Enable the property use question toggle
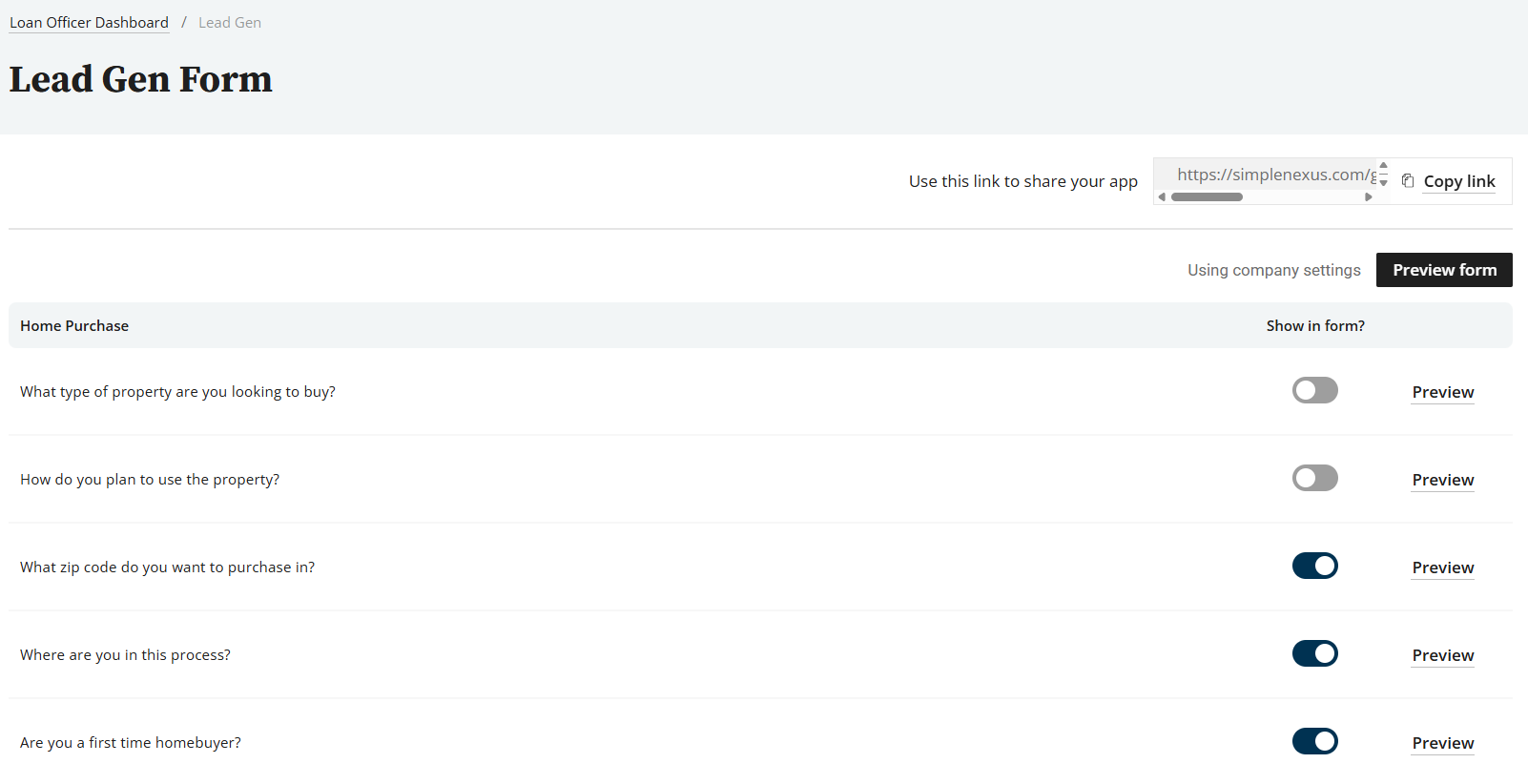This screenshot has height=784, width=1528. [1314, 478]
